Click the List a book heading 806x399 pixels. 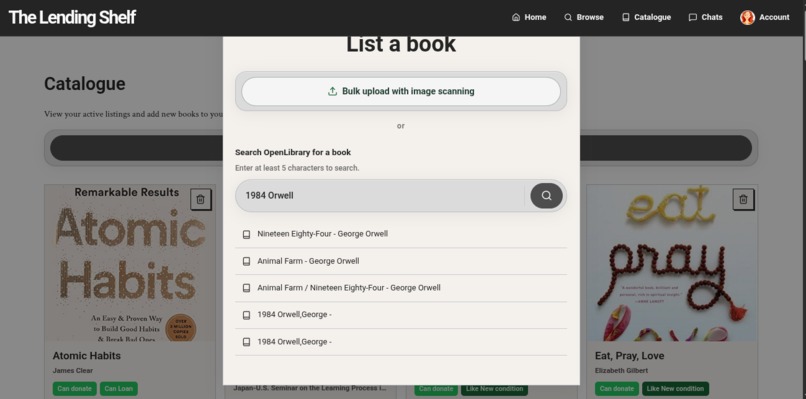click(401, 44)
